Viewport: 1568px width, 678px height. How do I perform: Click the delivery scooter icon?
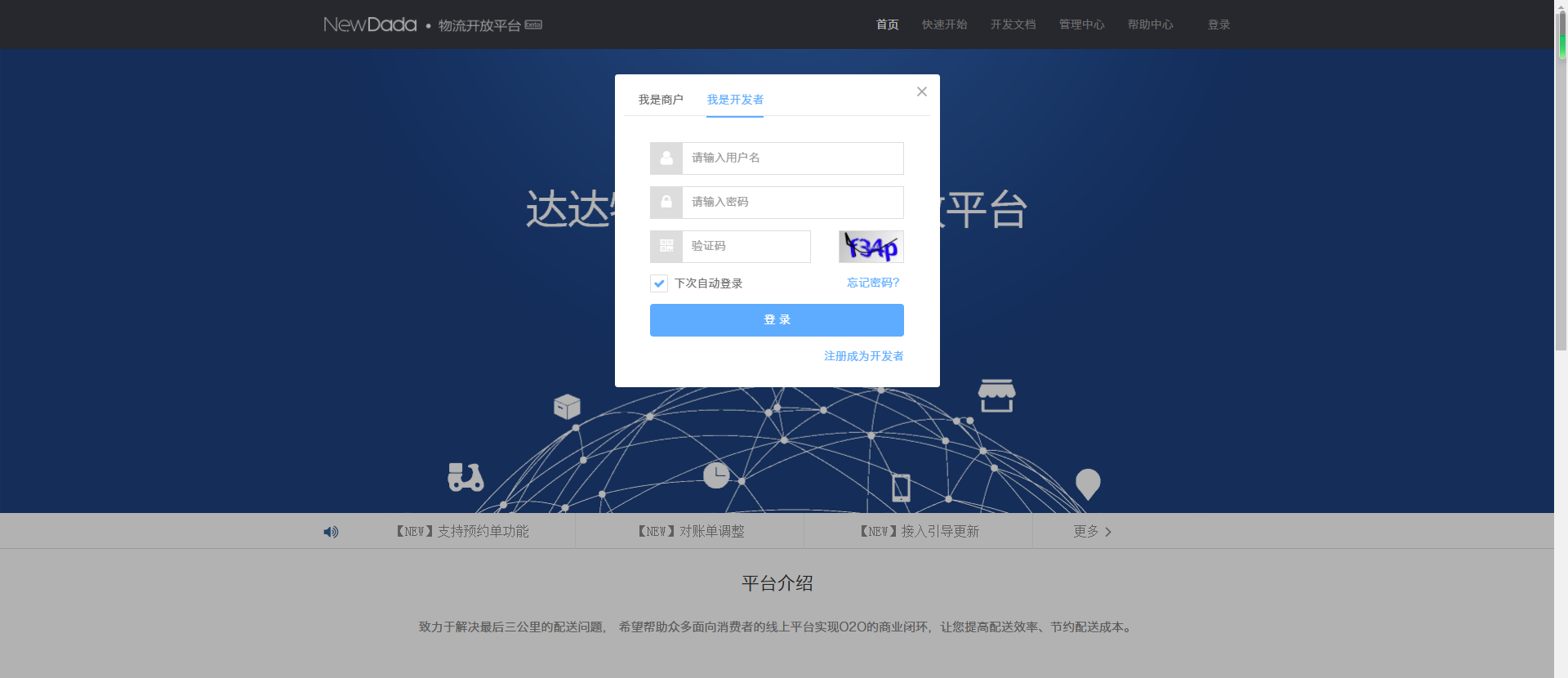(x=465, y=477)
